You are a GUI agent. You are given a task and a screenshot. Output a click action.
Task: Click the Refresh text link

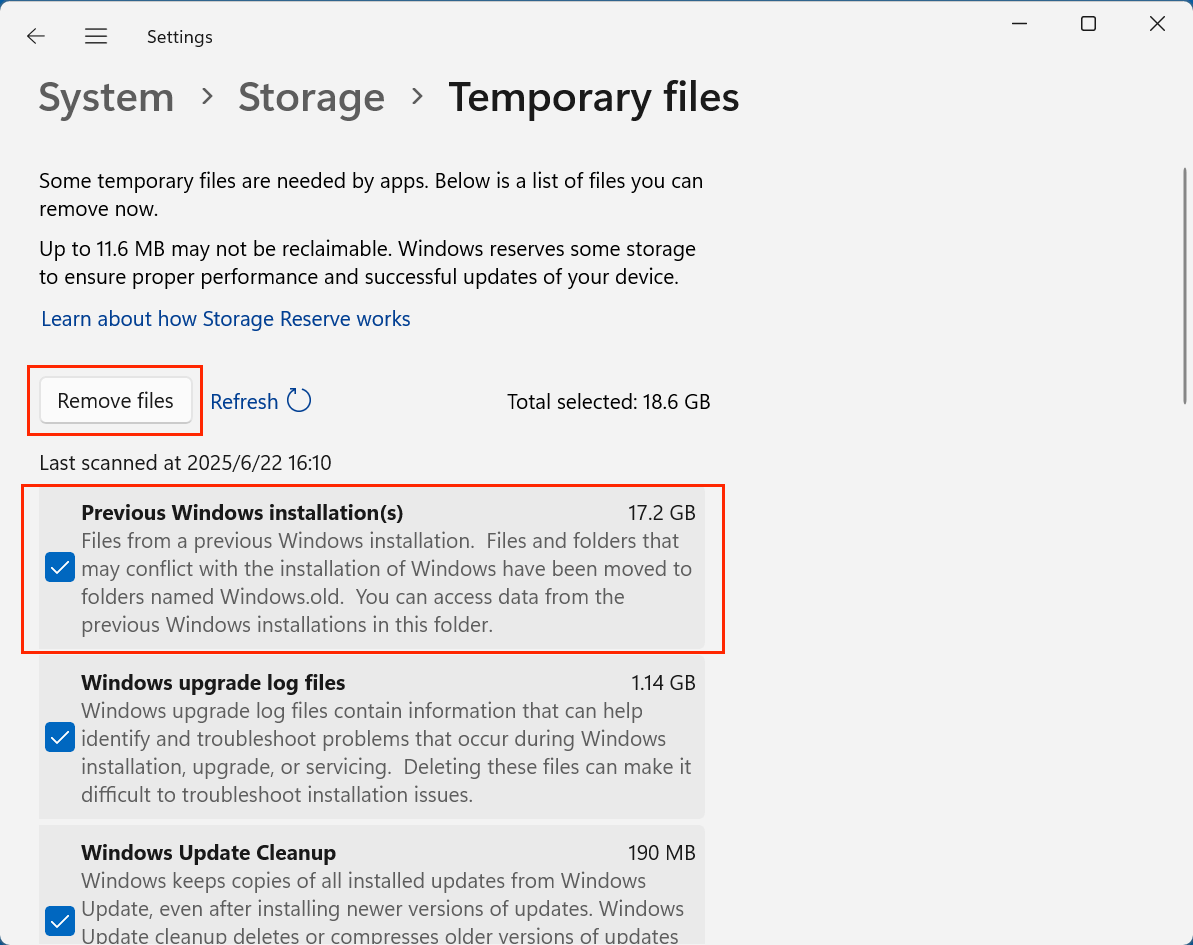click(x=244, y=402)
